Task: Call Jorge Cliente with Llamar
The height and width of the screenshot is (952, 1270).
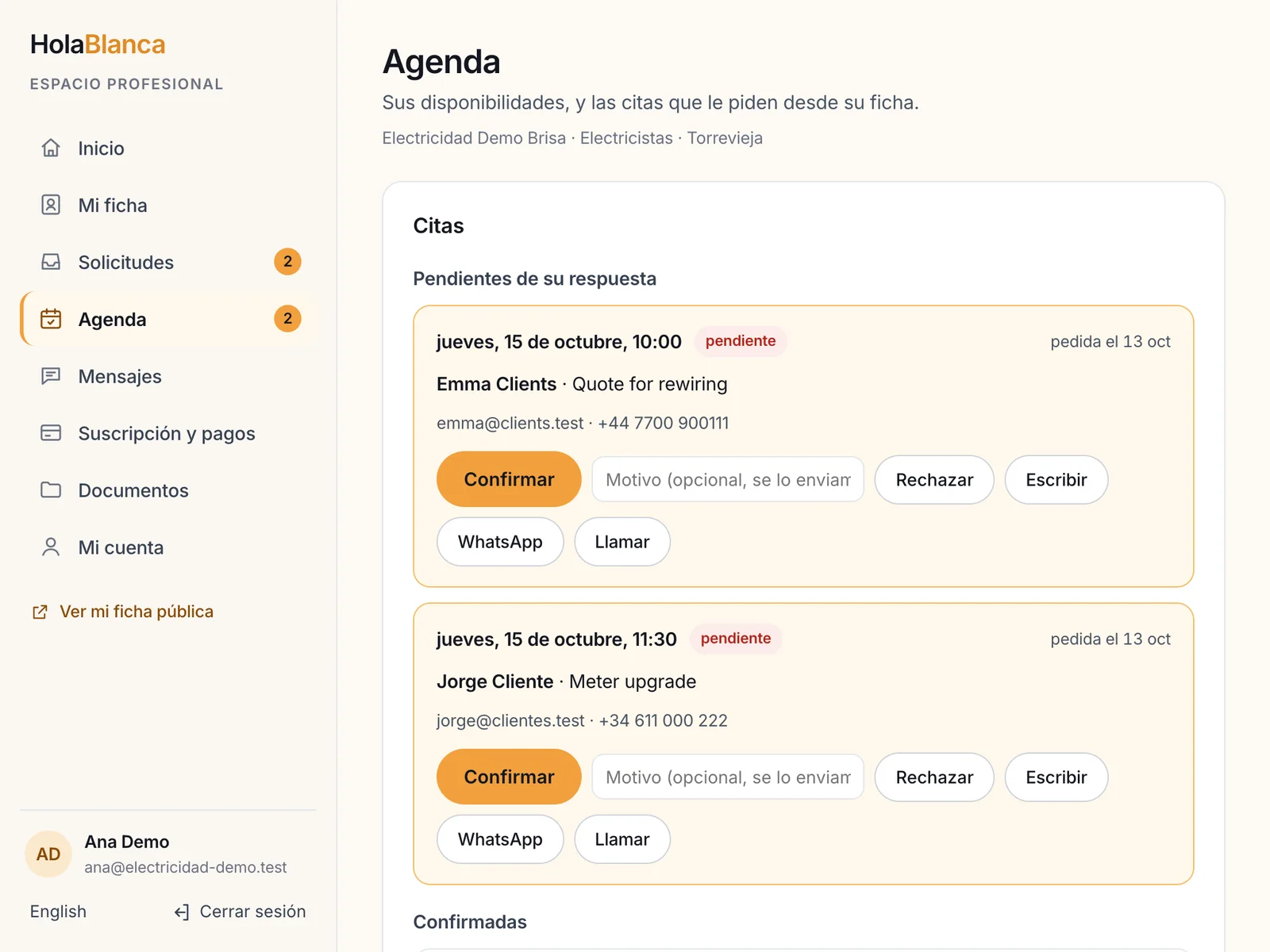Action: pos(622,839)
